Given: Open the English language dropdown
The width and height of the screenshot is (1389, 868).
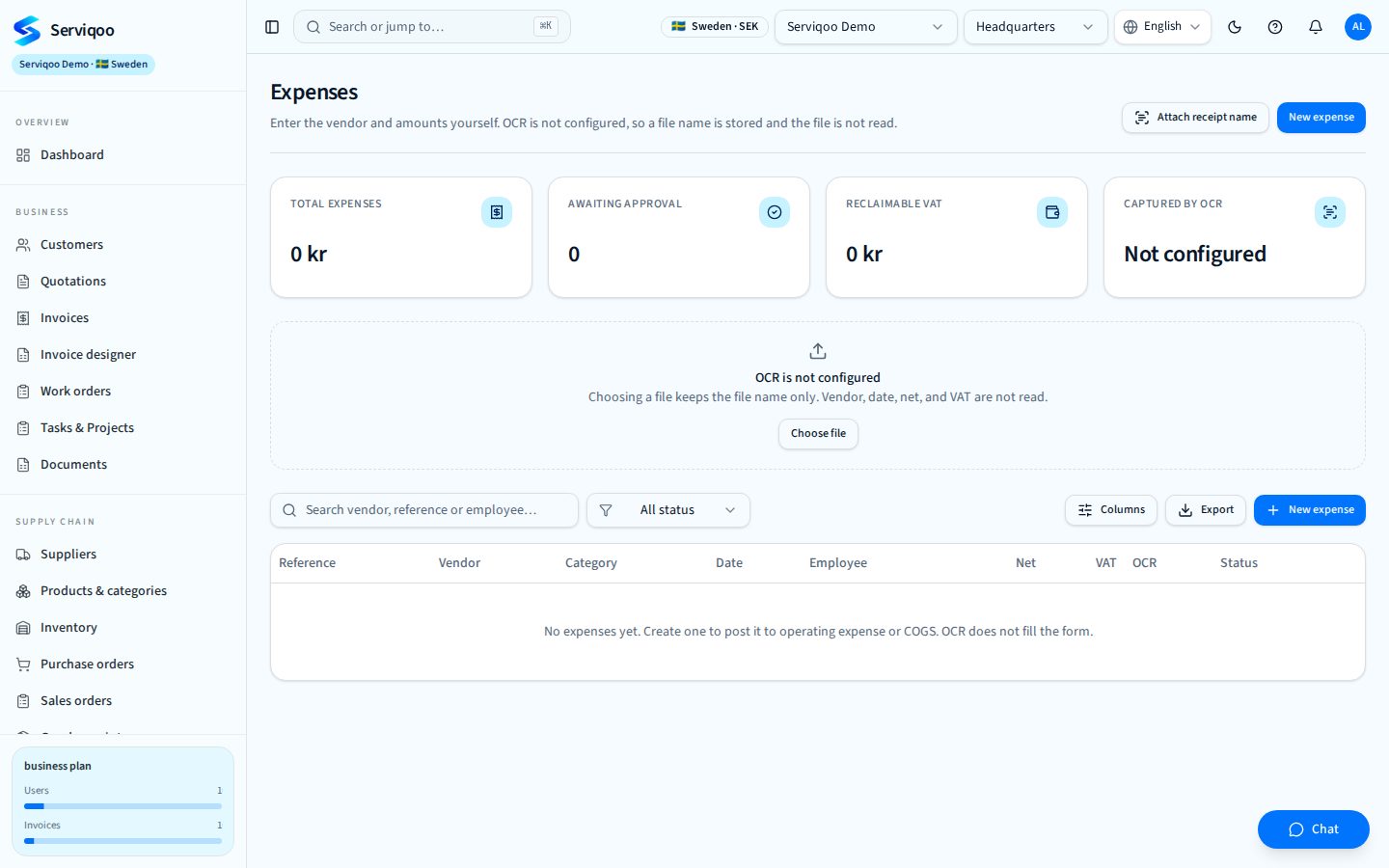Looking at the screenshot, I should pyautogui.click(x=1162, y=27).
